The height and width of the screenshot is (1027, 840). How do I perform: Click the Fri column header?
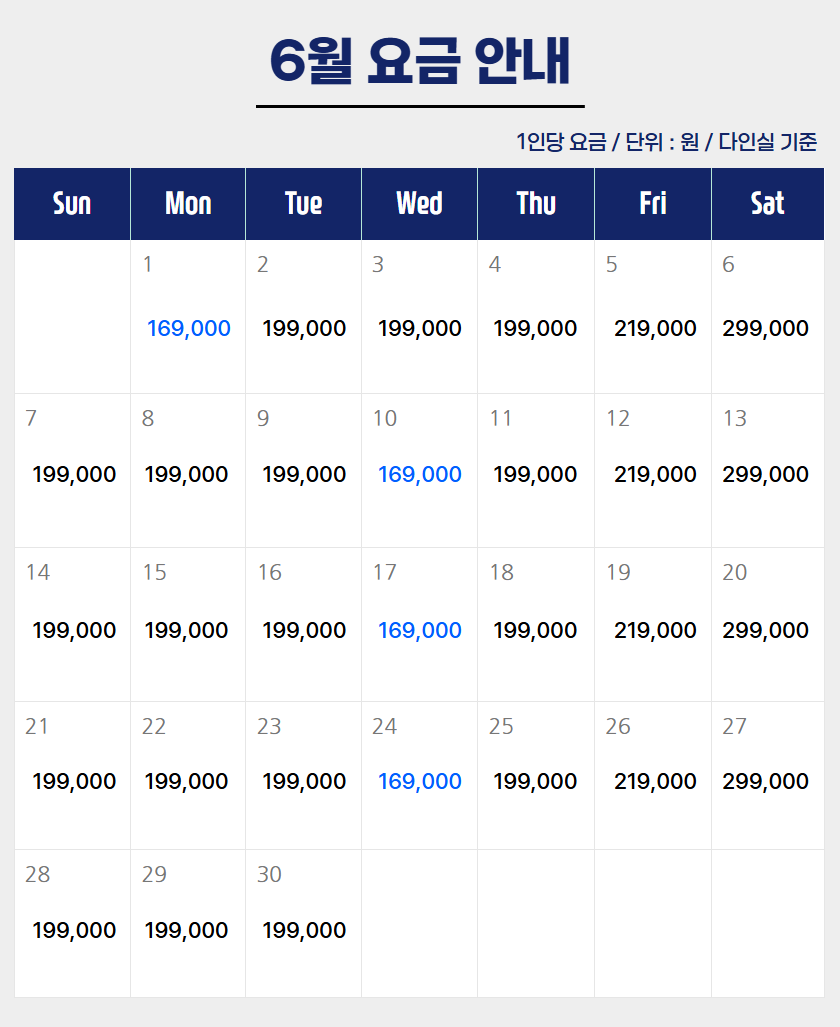click(x=653, y=204)
